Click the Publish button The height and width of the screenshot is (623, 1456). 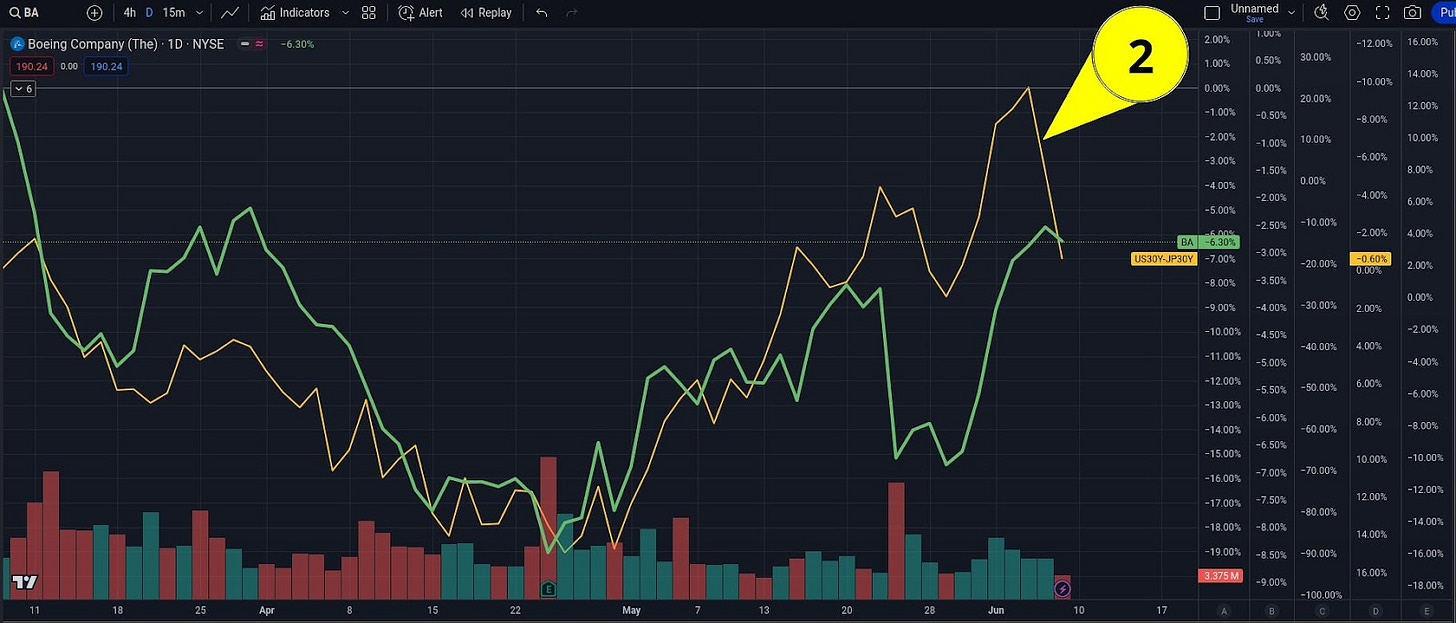[1444, 13]
